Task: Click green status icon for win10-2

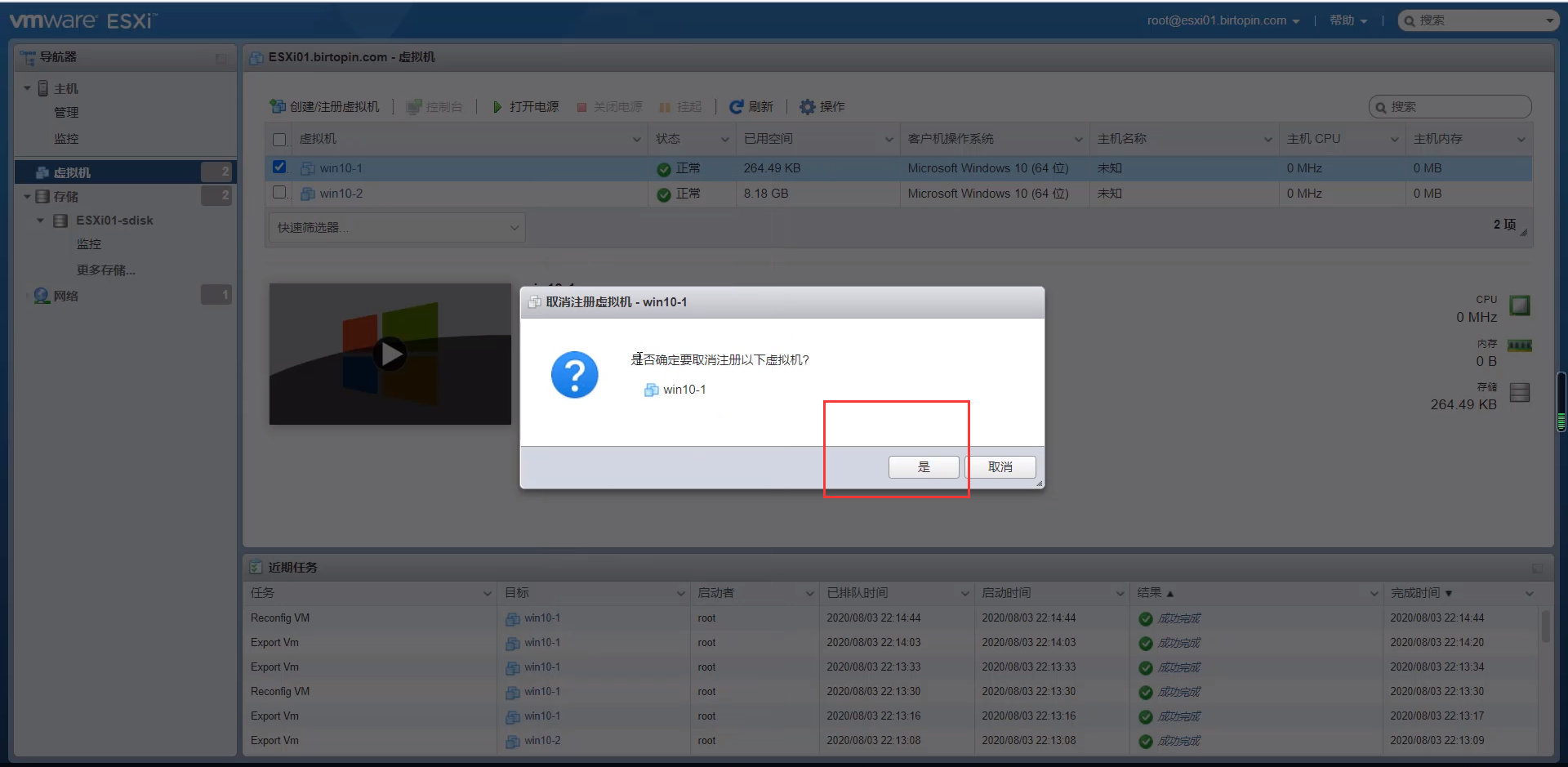Action: (x=664, y=194)
